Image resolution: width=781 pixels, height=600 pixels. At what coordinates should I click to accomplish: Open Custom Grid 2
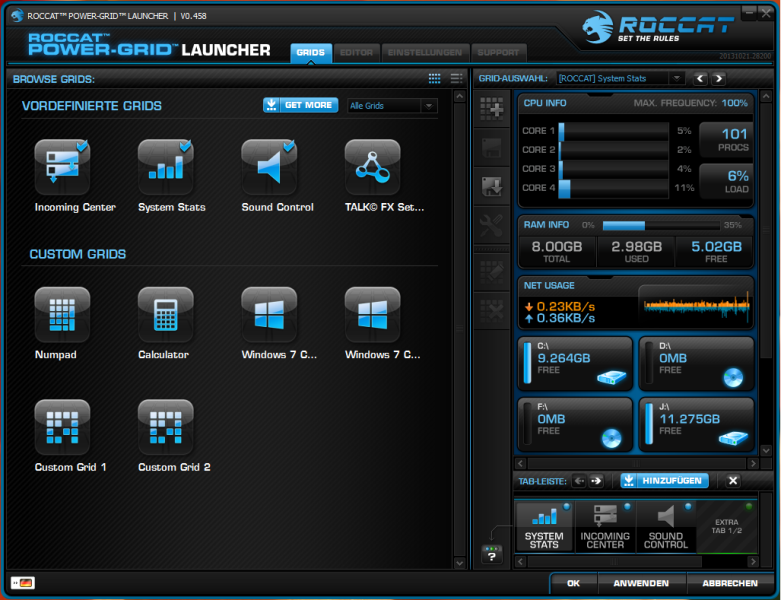[x=165, y=427]
